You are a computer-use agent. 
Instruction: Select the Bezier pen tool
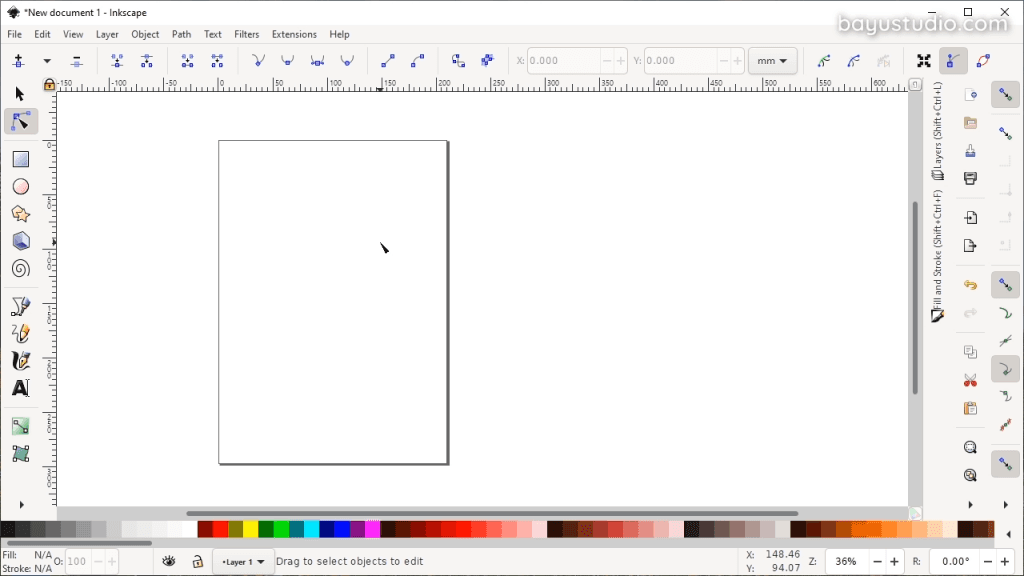tap(21, 306)
